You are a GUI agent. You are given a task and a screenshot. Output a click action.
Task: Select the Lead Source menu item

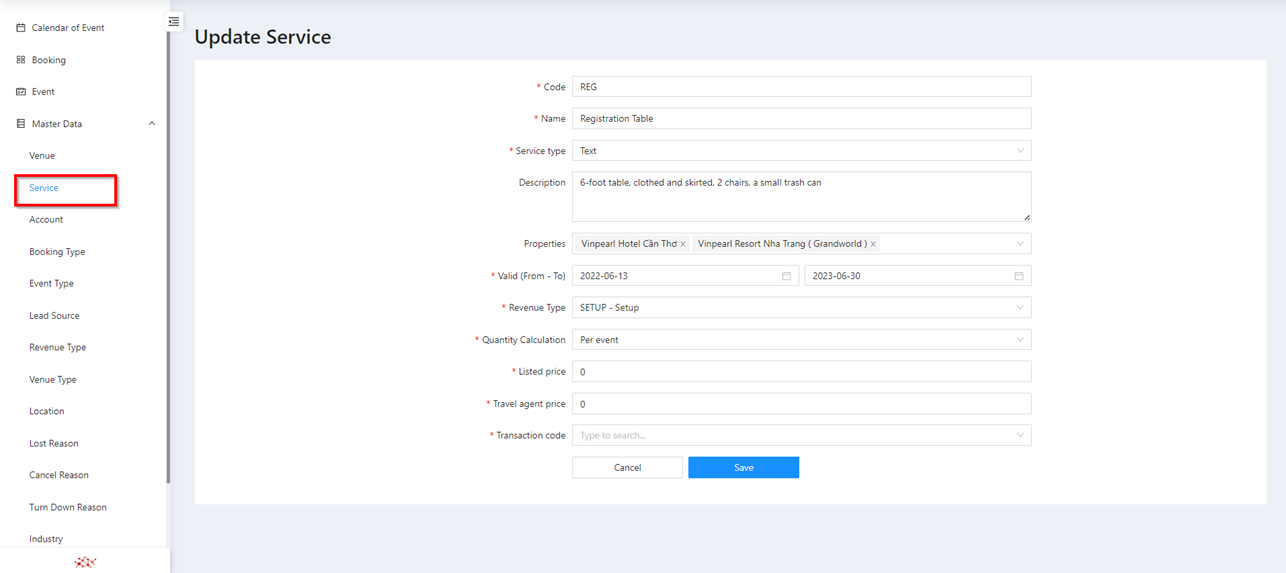(x=54, y=316)
